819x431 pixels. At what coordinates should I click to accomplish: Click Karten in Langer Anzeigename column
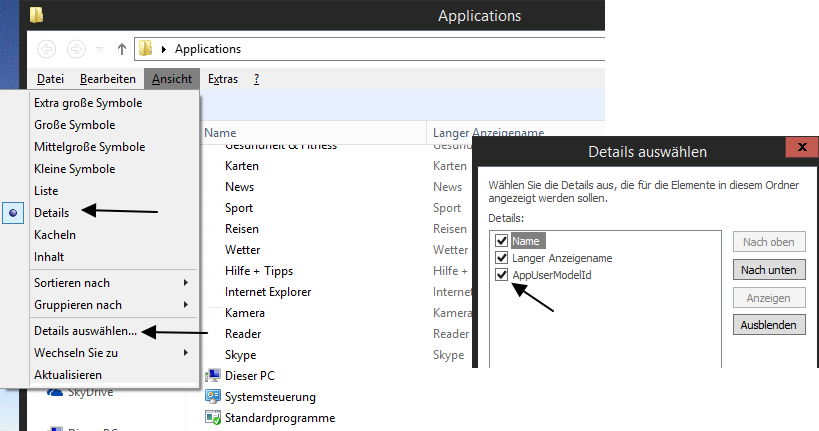click(x=450, y=166)
